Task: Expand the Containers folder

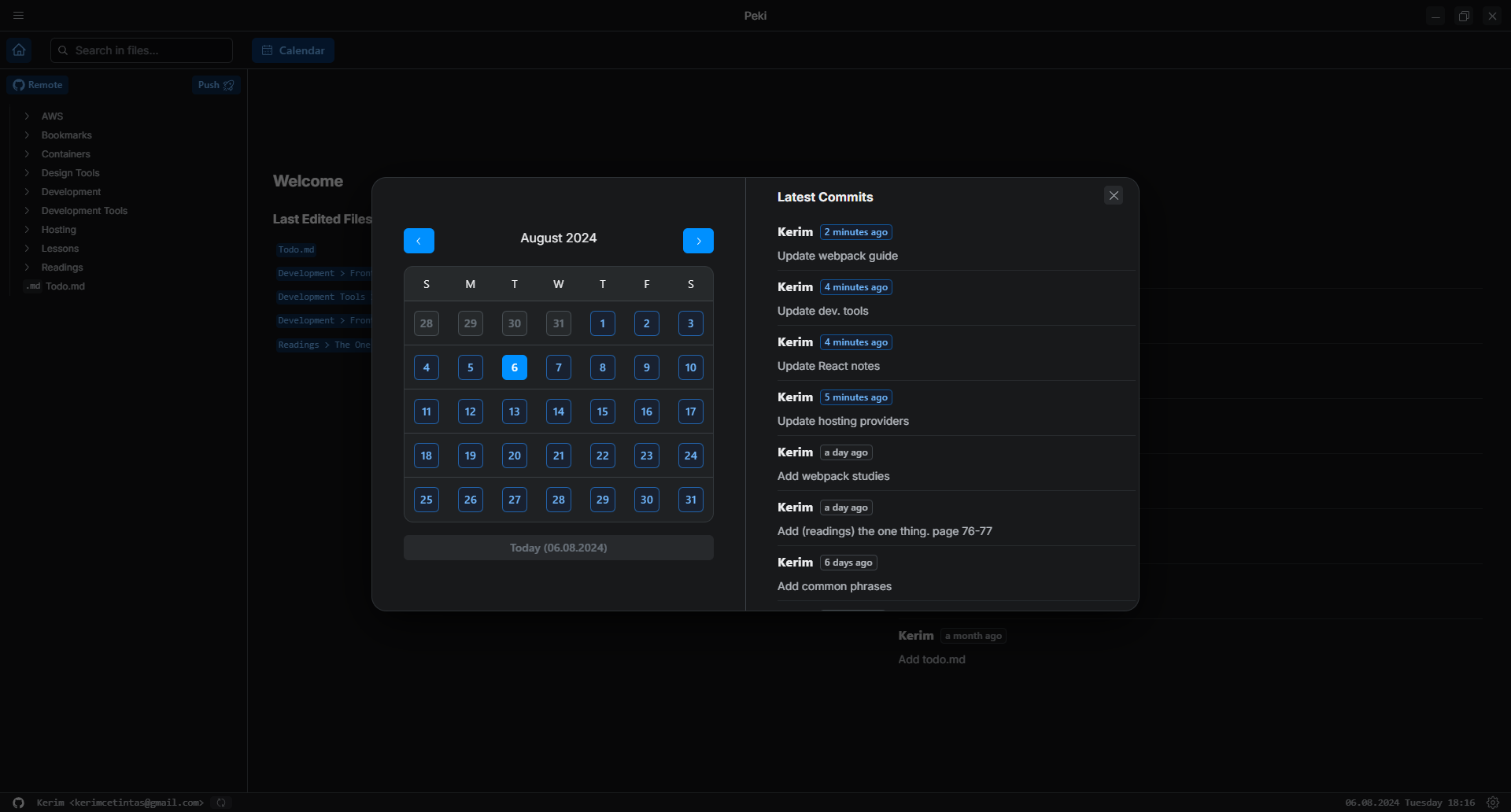Action: 65,154
